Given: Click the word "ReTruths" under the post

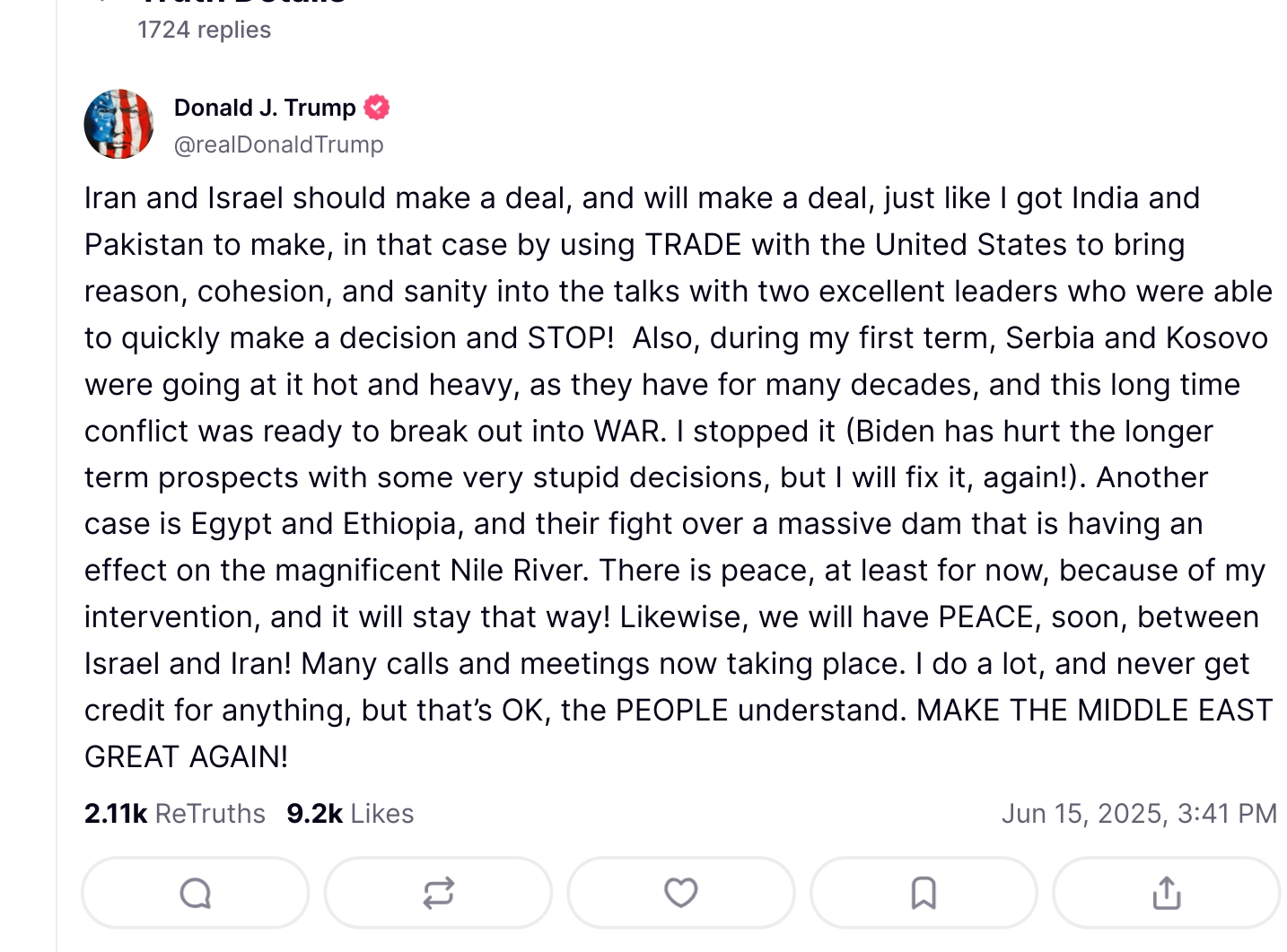Looking at the screenshot, I should click(x=210, y=814).
